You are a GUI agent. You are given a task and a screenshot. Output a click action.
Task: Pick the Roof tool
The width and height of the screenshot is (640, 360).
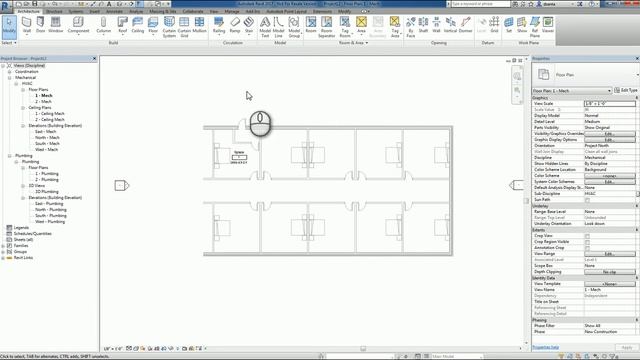point(122,25)
